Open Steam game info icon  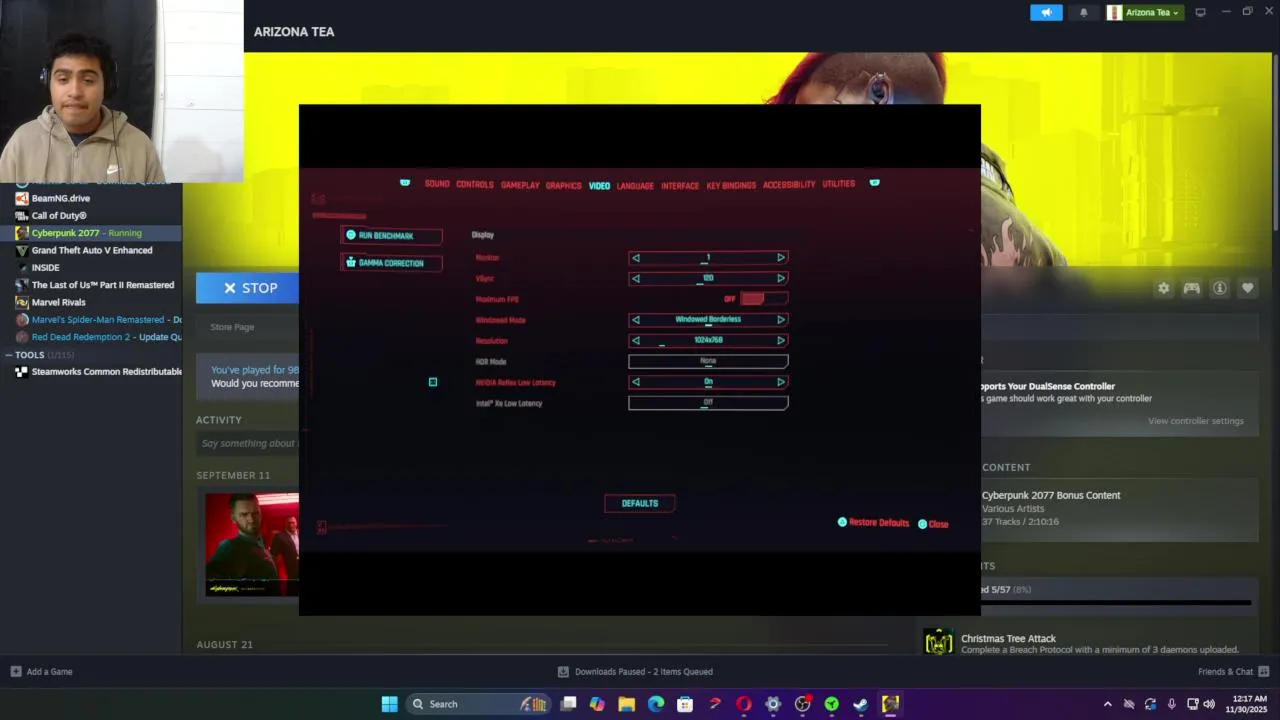click(x=1219, y=288)
